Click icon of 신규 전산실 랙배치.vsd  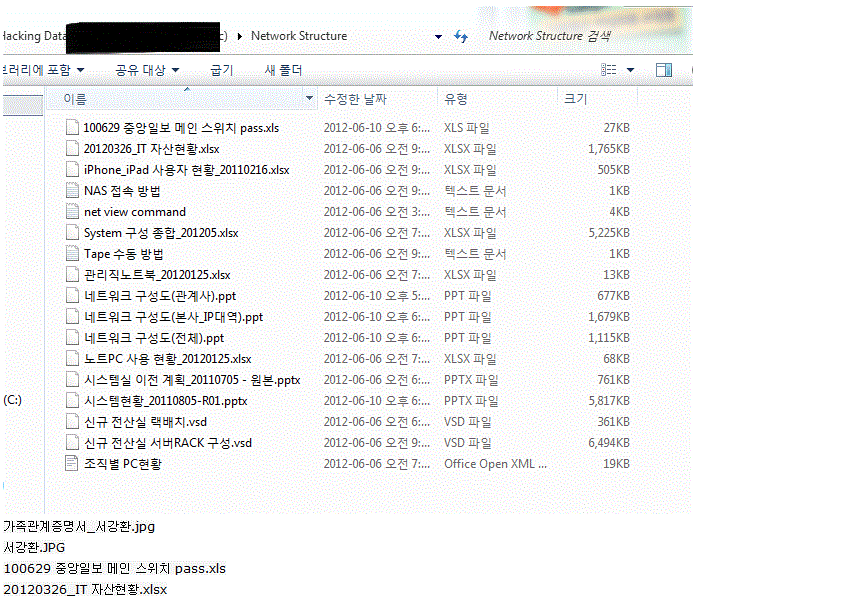[x=72, y=422]
